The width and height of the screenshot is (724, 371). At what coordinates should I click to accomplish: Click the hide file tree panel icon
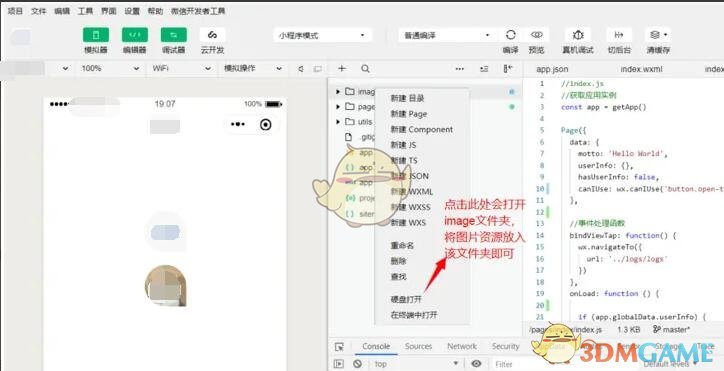508,68
